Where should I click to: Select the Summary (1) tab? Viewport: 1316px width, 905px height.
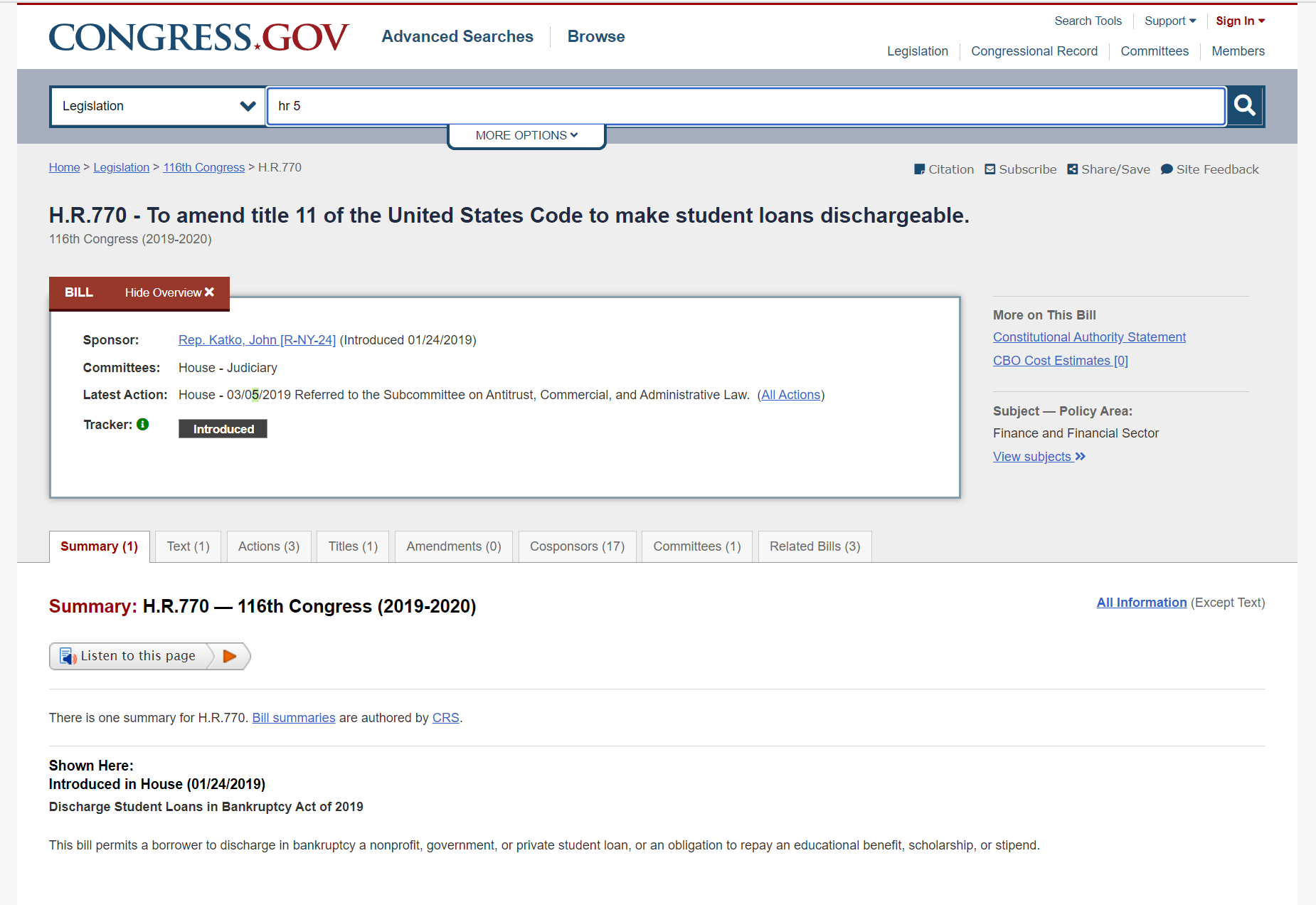[x=100, y=546]
